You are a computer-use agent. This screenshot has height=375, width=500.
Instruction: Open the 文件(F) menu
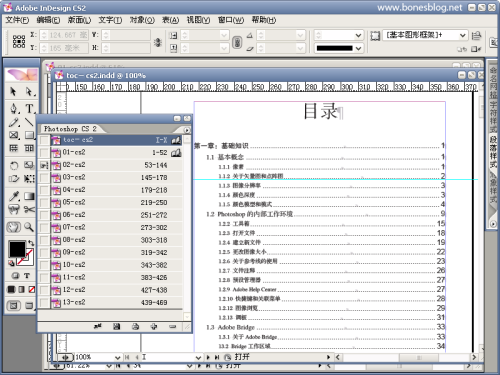17,20
